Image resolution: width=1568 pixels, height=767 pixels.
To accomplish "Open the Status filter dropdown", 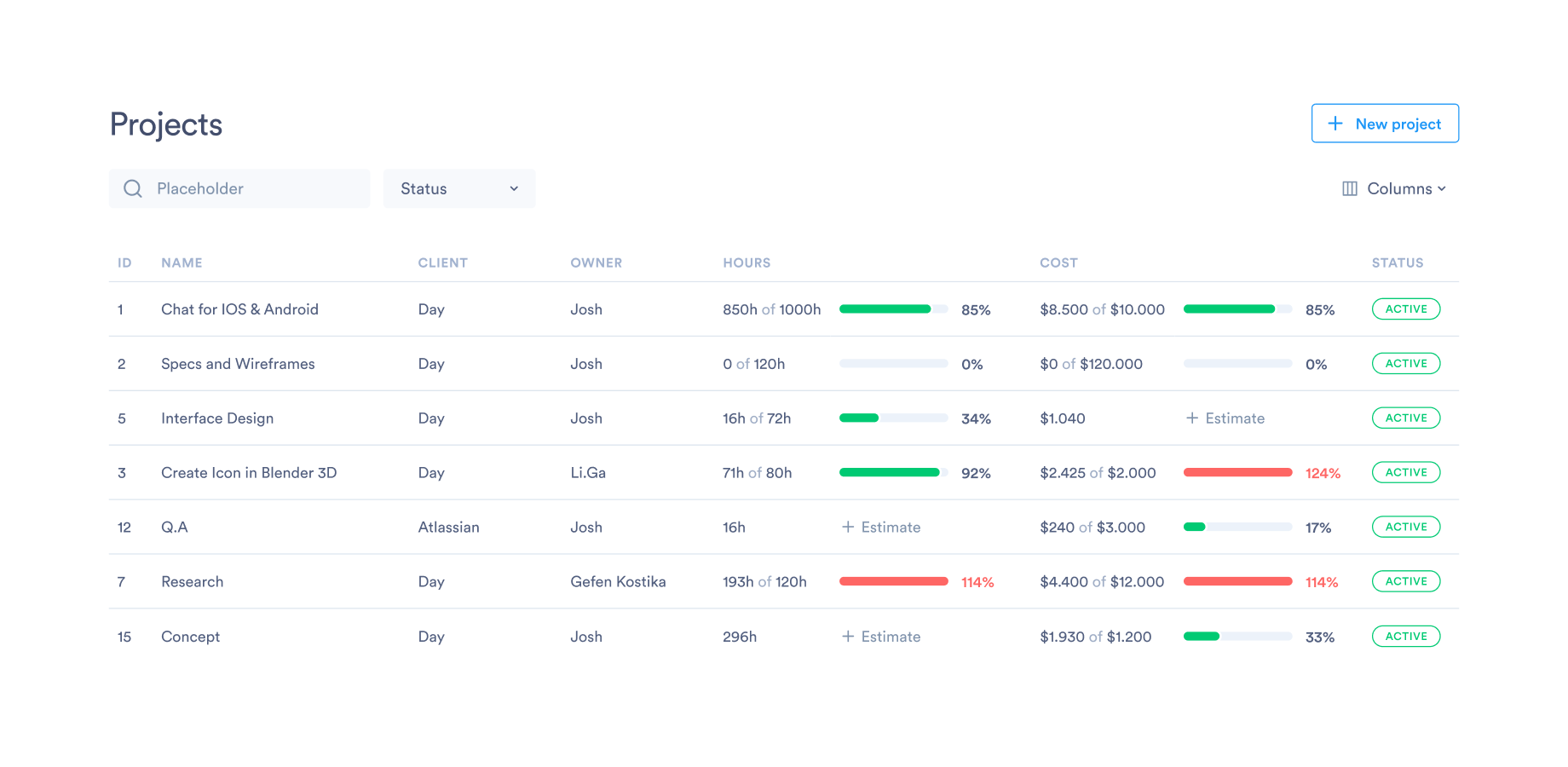I will point(458,188).
